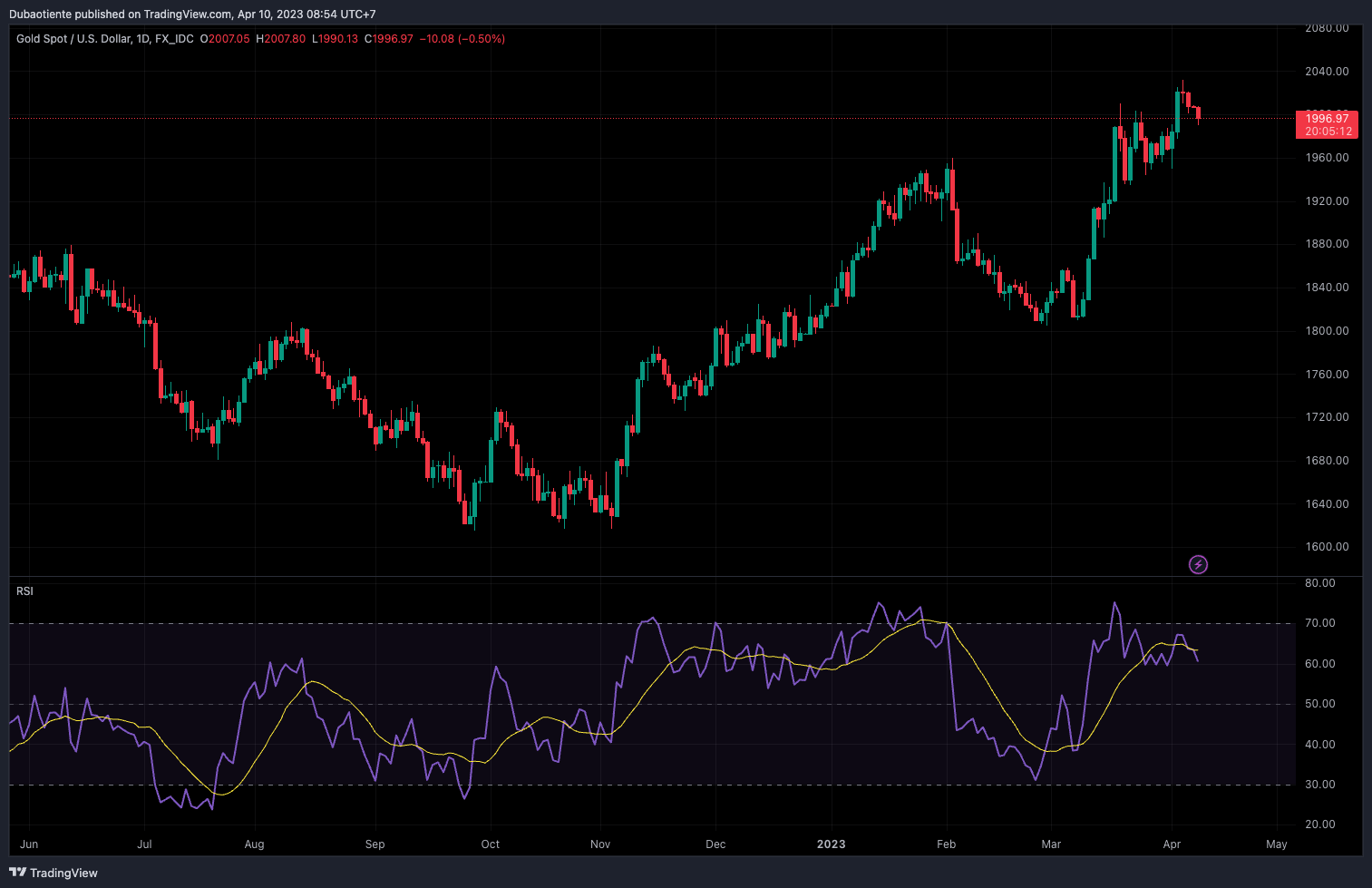The image size is (1372, 888).
Task: Click the May label on the time axis
Action: coord(1277,844)
